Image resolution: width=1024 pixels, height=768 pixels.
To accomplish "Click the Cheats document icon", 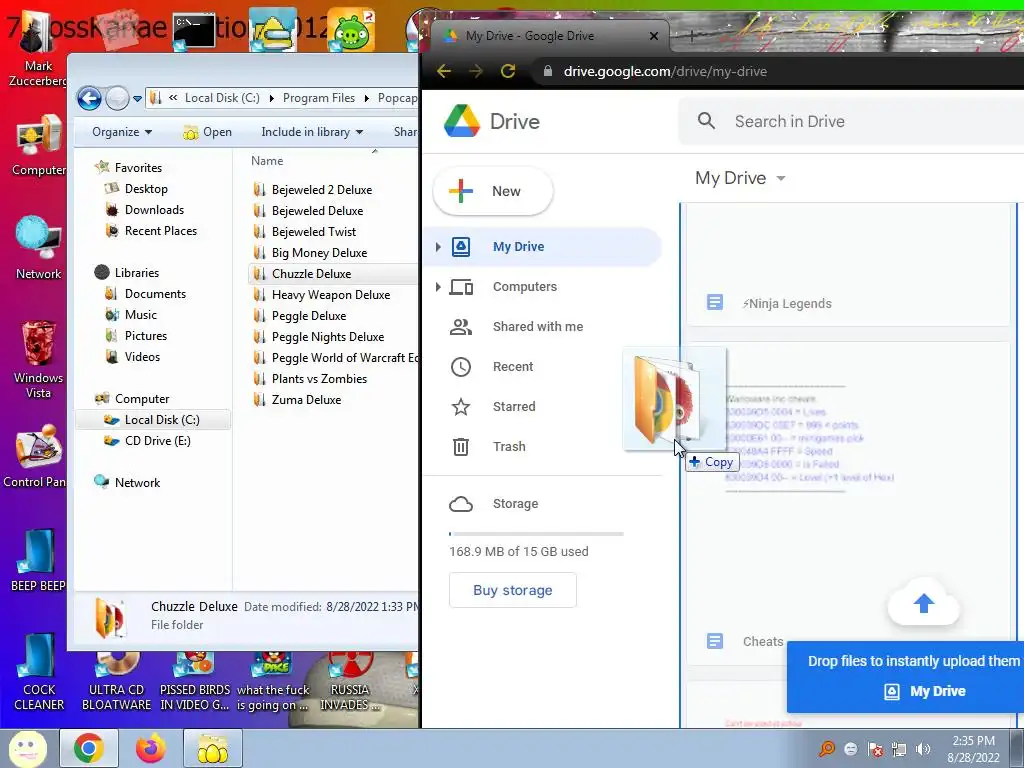I will (x=715, y=641).
